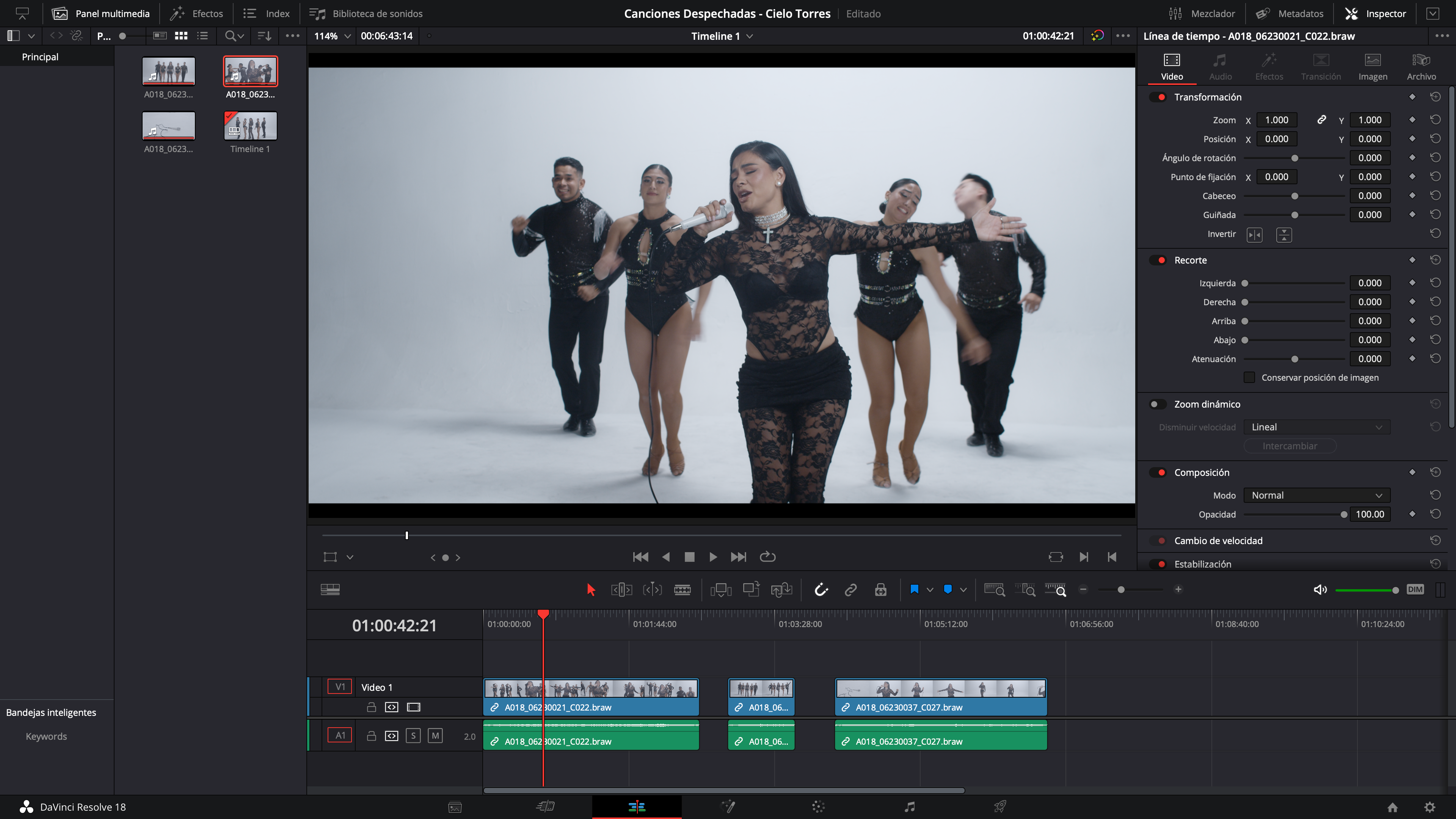The image size is (1456, 819).
Task: Toggle position lock icon in toolbar
Action: coord(880,590)
